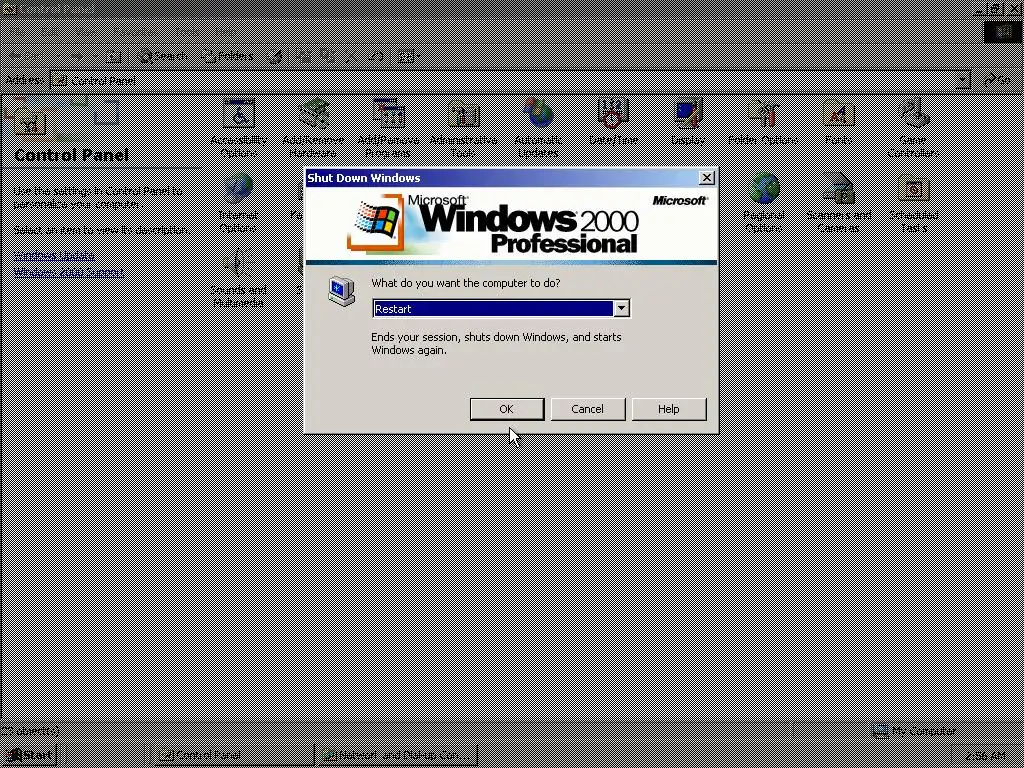Open Forward history dropdown arrow in toolbar

95,56
